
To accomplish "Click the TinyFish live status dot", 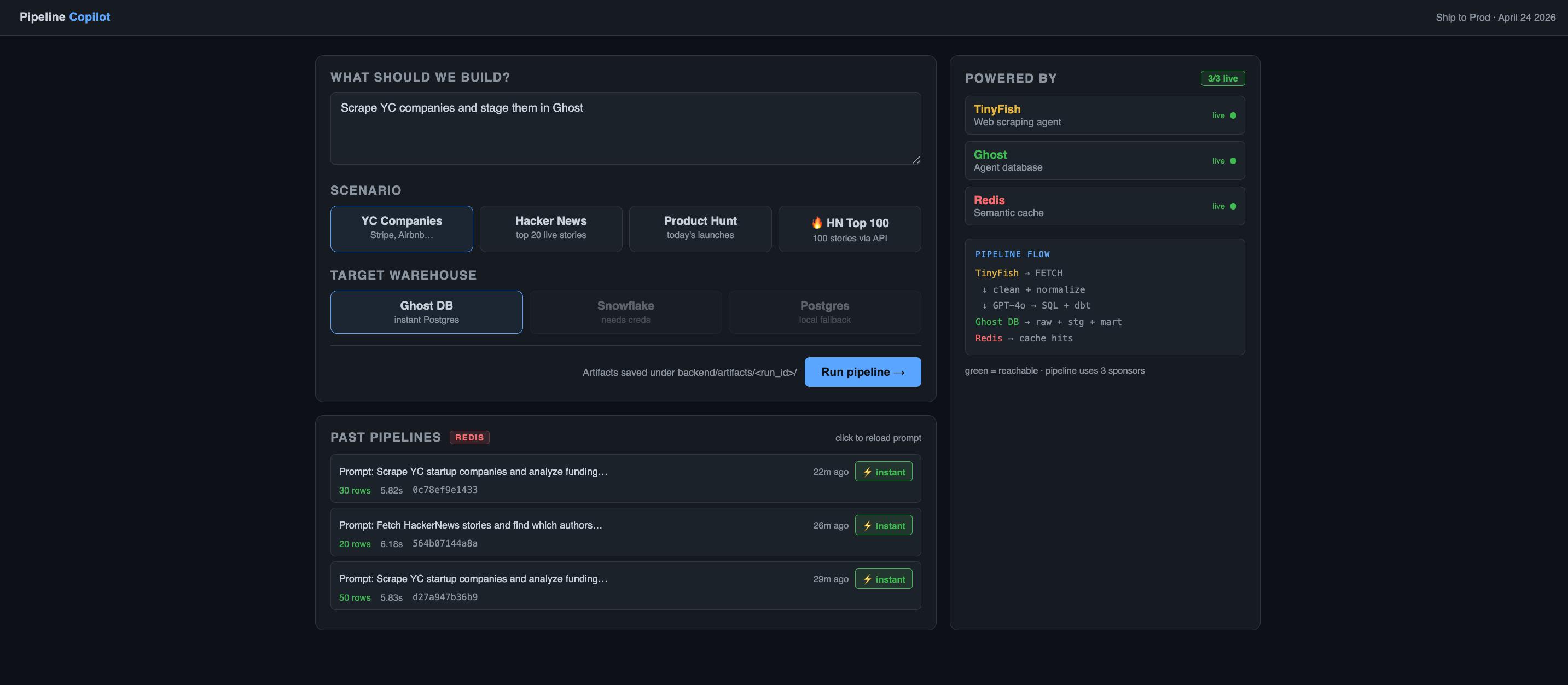I will (x=1233, y=115).
